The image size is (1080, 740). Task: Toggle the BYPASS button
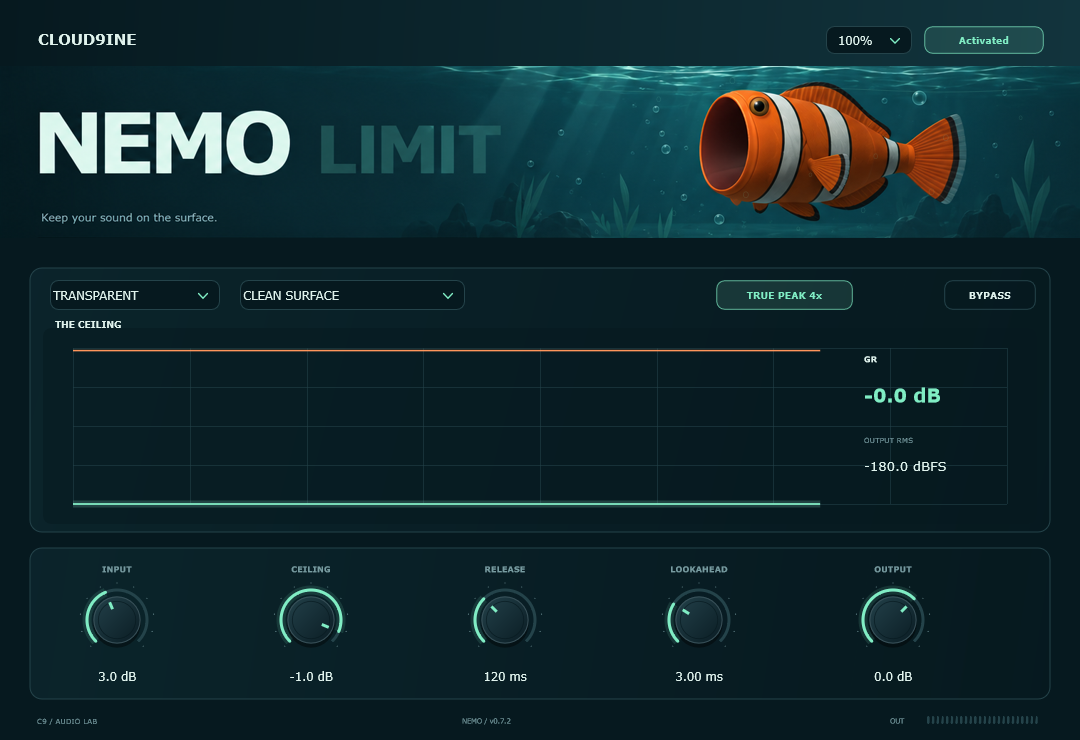click(x=990, y=295)
